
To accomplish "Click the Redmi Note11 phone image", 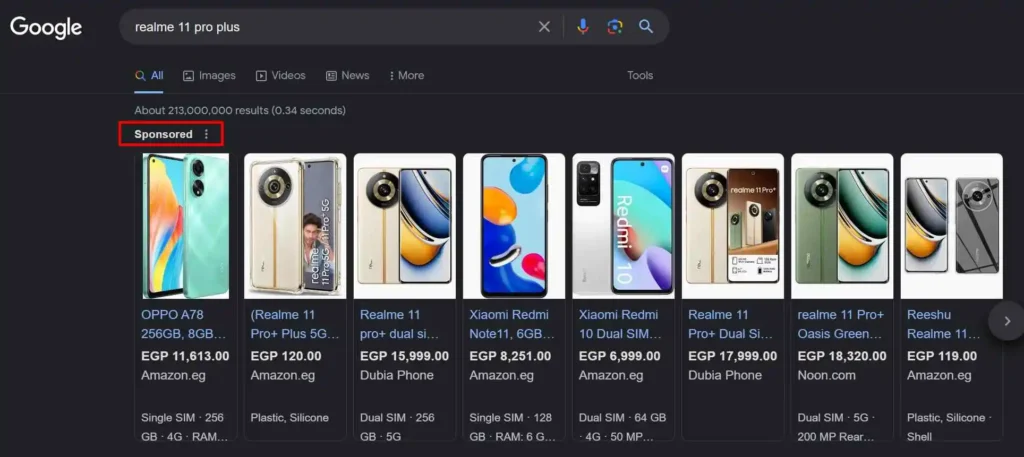I will pos(514,226).
